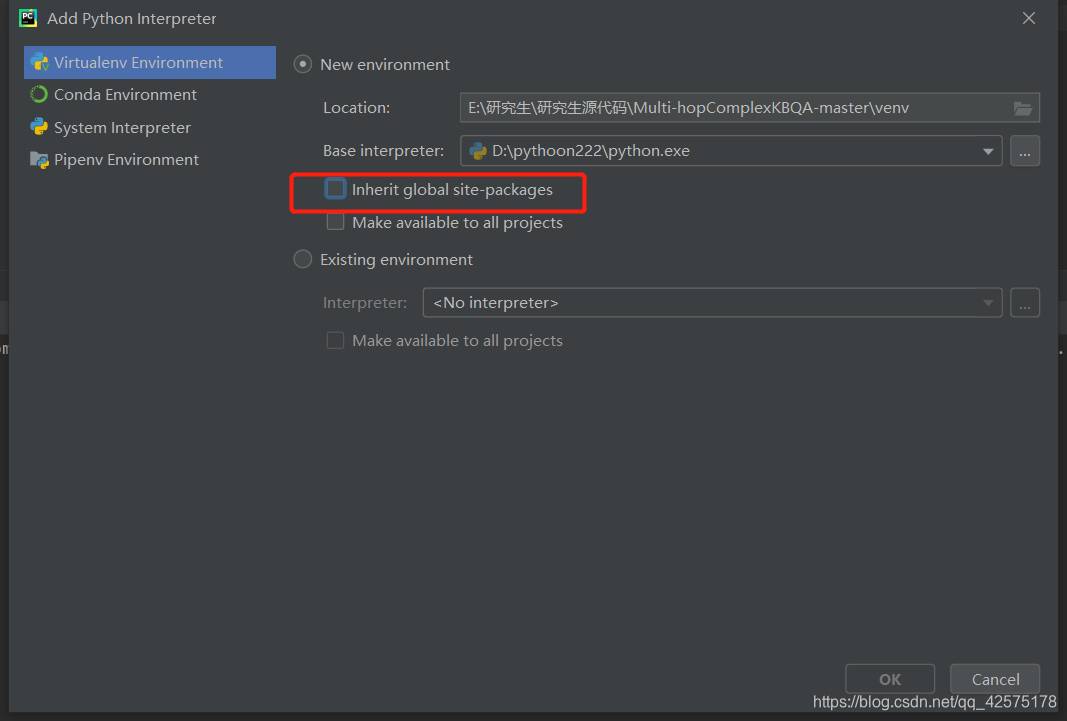Close the Add Python Interpreter dialog
The height and width of the screenshot is (721, 1067).
(1029, 18)
